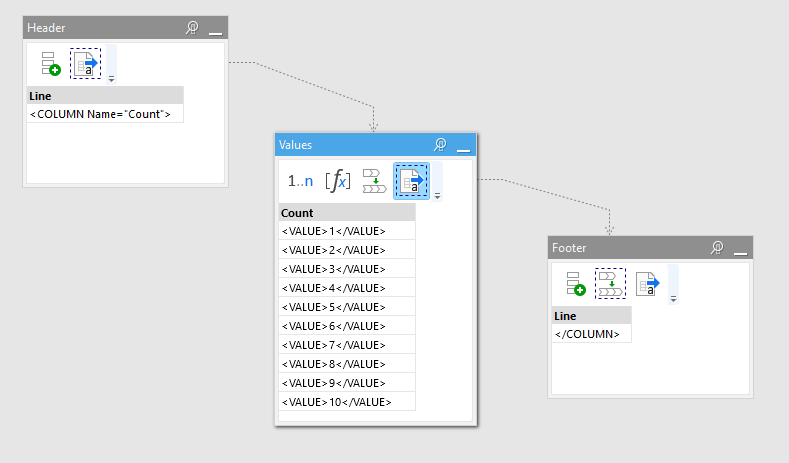The width and height of the screenshot is (789, 463).
Task: Collapse the Footer table
Action: [740, 250]
